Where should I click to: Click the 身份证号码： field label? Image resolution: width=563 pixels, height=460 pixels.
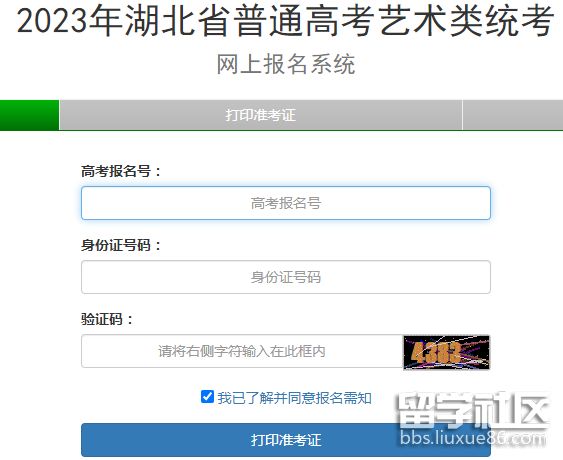pos(121,245)
